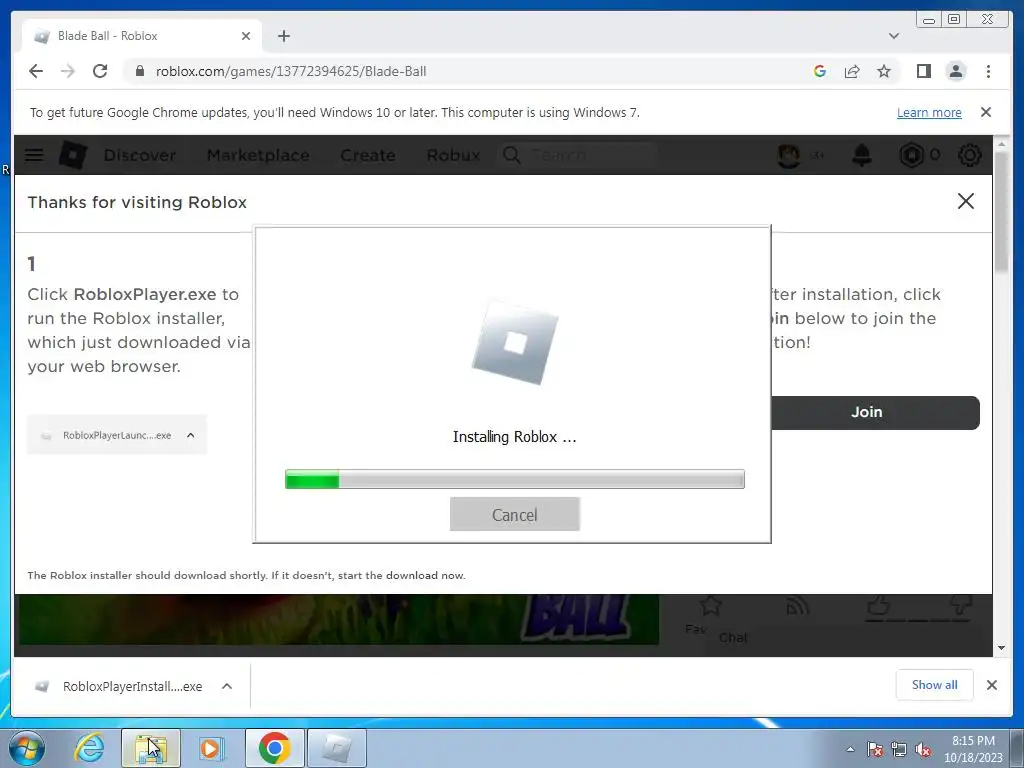The width and height of the screenshot is (1024, 768).
Task: Click the thumbs up like icon
Action: click(878, 605)
